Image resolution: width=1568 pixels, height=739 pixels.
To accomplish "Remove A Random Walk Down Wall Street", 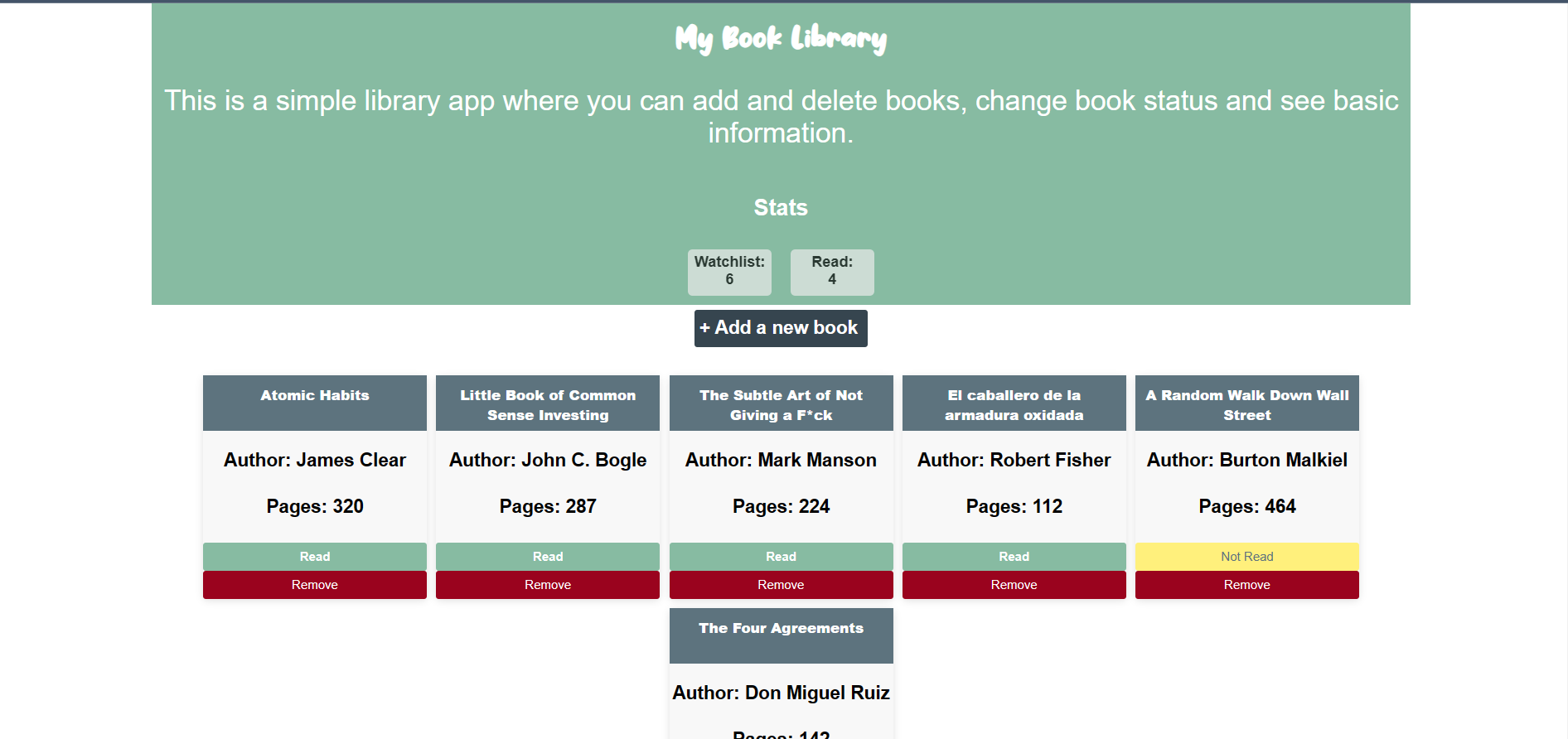I will point(1247,585).
